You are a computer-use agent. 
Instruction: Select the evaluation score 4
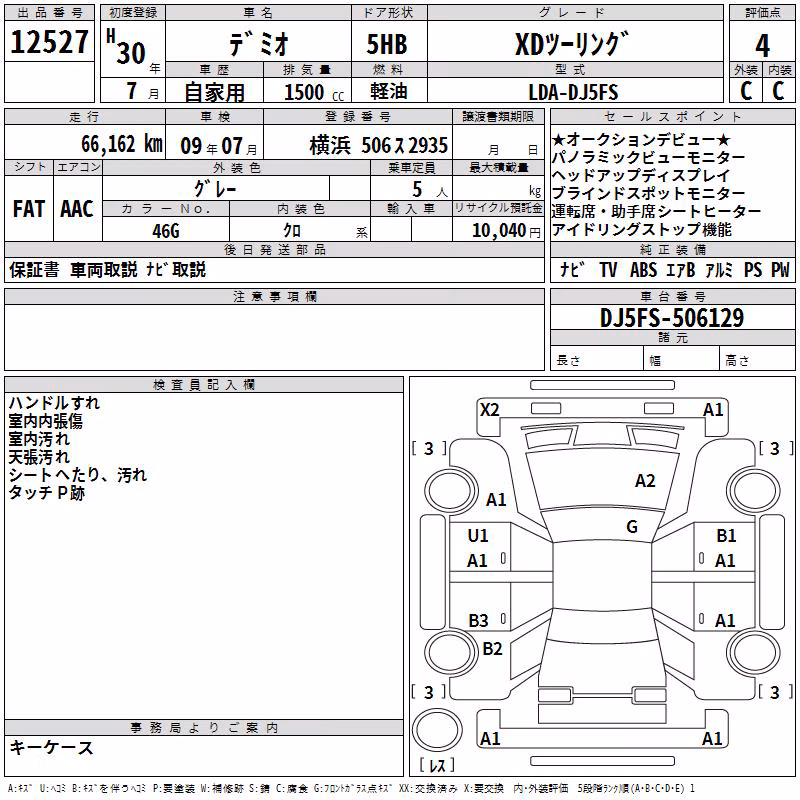click(x=762, y=46)
